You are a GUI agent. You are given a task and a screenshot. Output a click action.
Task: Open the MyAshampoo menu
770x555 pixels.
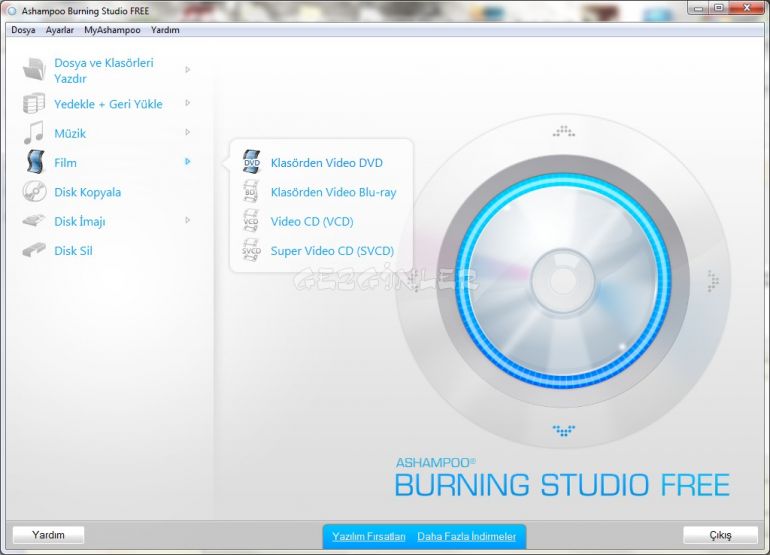(x=112, y=30)
